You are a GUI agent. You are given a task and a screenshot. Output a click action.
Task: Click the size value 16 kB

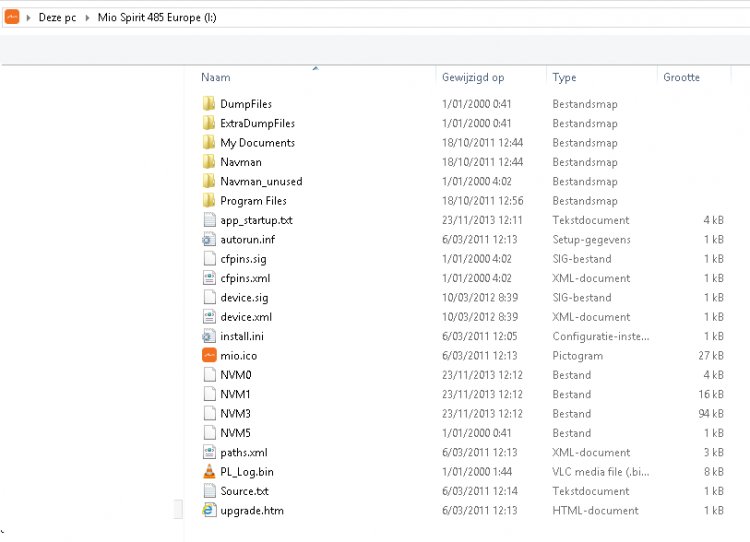[x=711, y=394]
